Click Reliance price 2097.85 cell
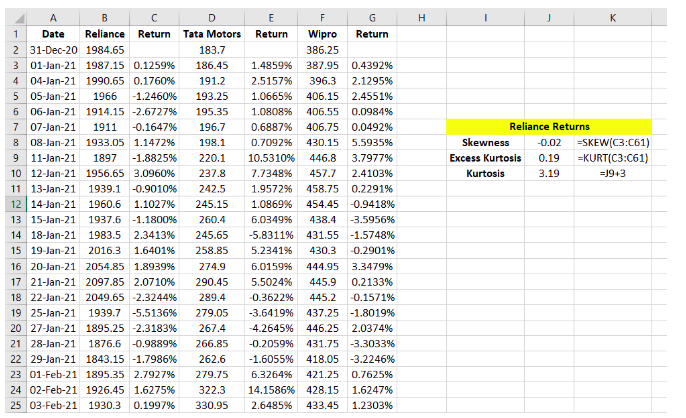686x418 pixels. pos(105,282)
